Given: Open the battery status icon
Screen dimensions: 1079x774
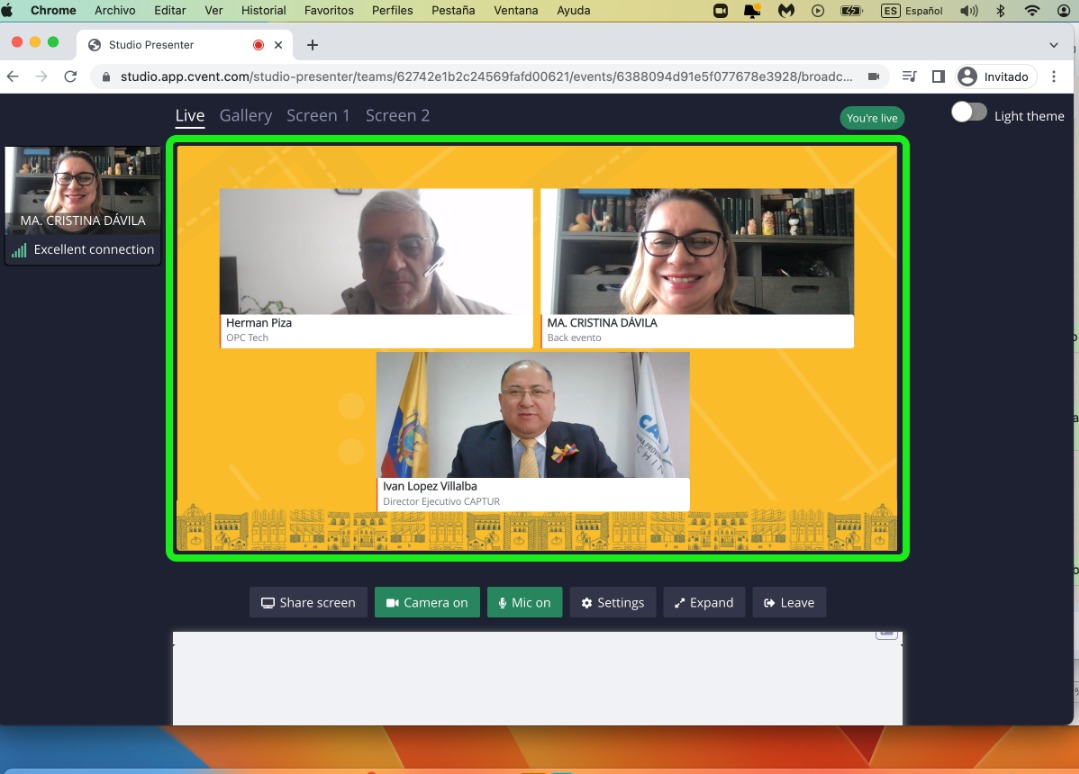Looking at the screenshot, I should coord(851,10).
